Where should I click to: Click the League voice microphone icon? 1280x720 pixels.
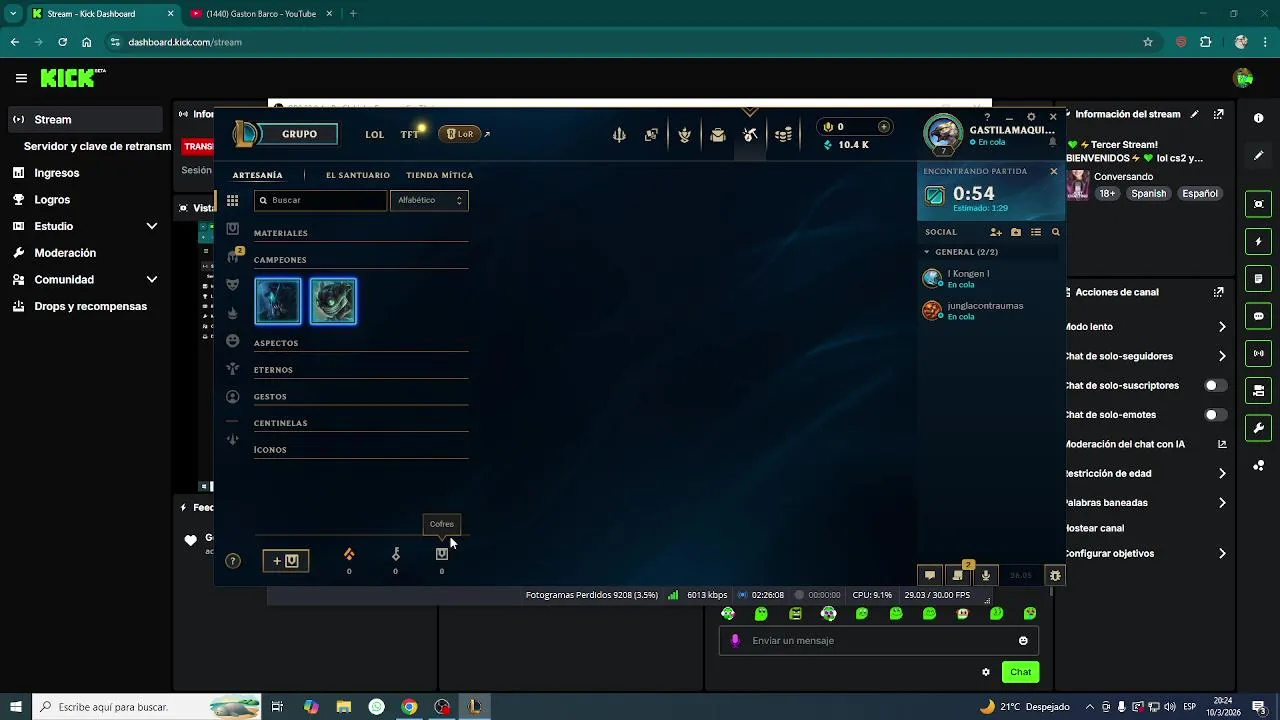tap(986, 575)
